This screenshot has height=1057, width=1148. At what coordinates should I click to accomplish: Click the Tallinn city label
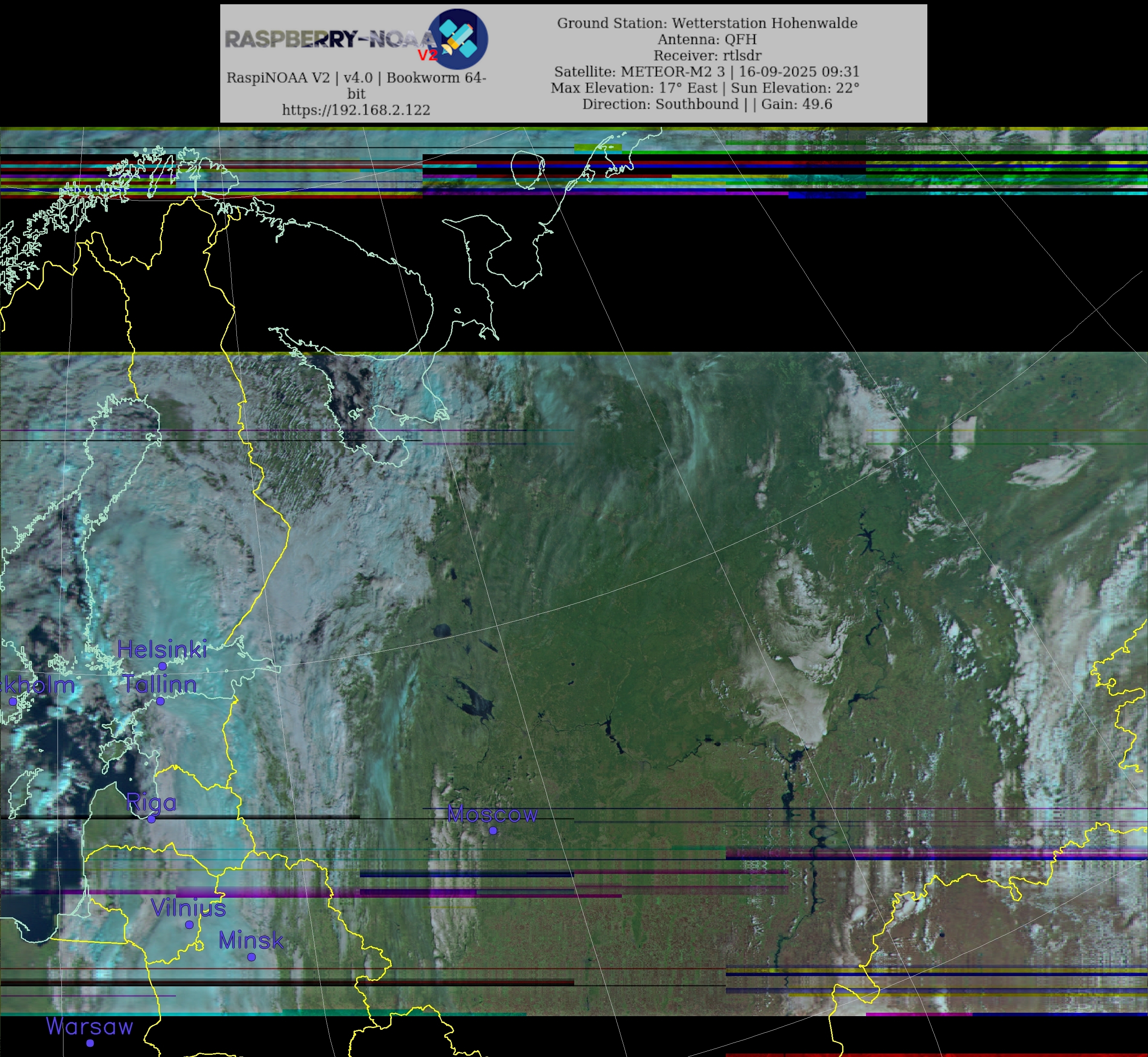[160, 684]
